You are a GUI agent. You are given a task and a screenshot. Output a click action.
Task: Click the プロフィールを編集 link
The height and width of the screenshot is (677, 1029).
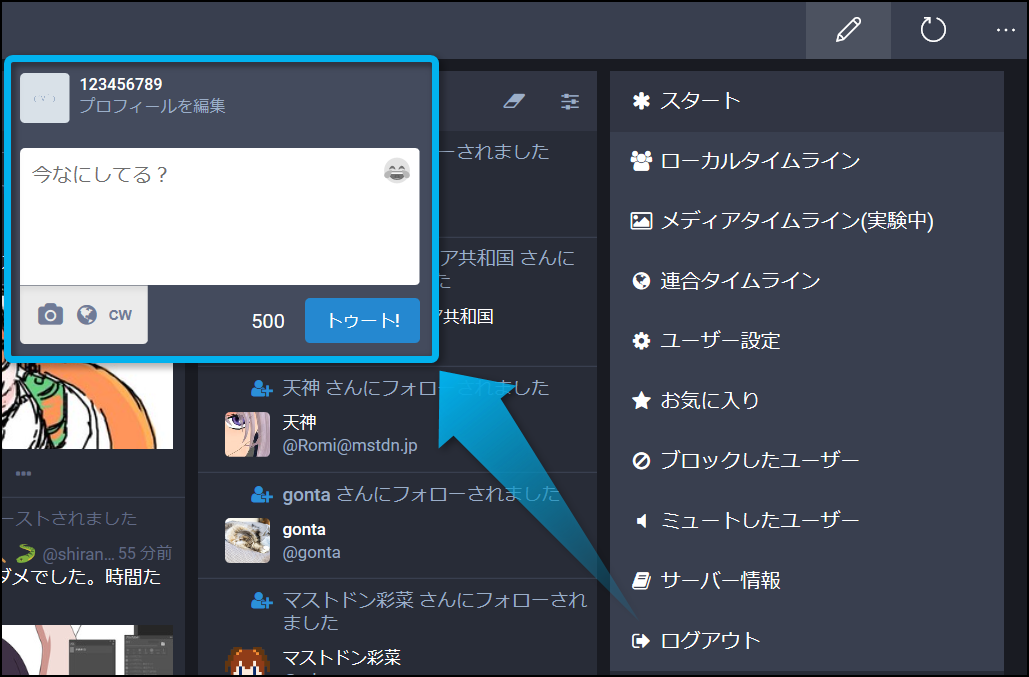(152, 106)
